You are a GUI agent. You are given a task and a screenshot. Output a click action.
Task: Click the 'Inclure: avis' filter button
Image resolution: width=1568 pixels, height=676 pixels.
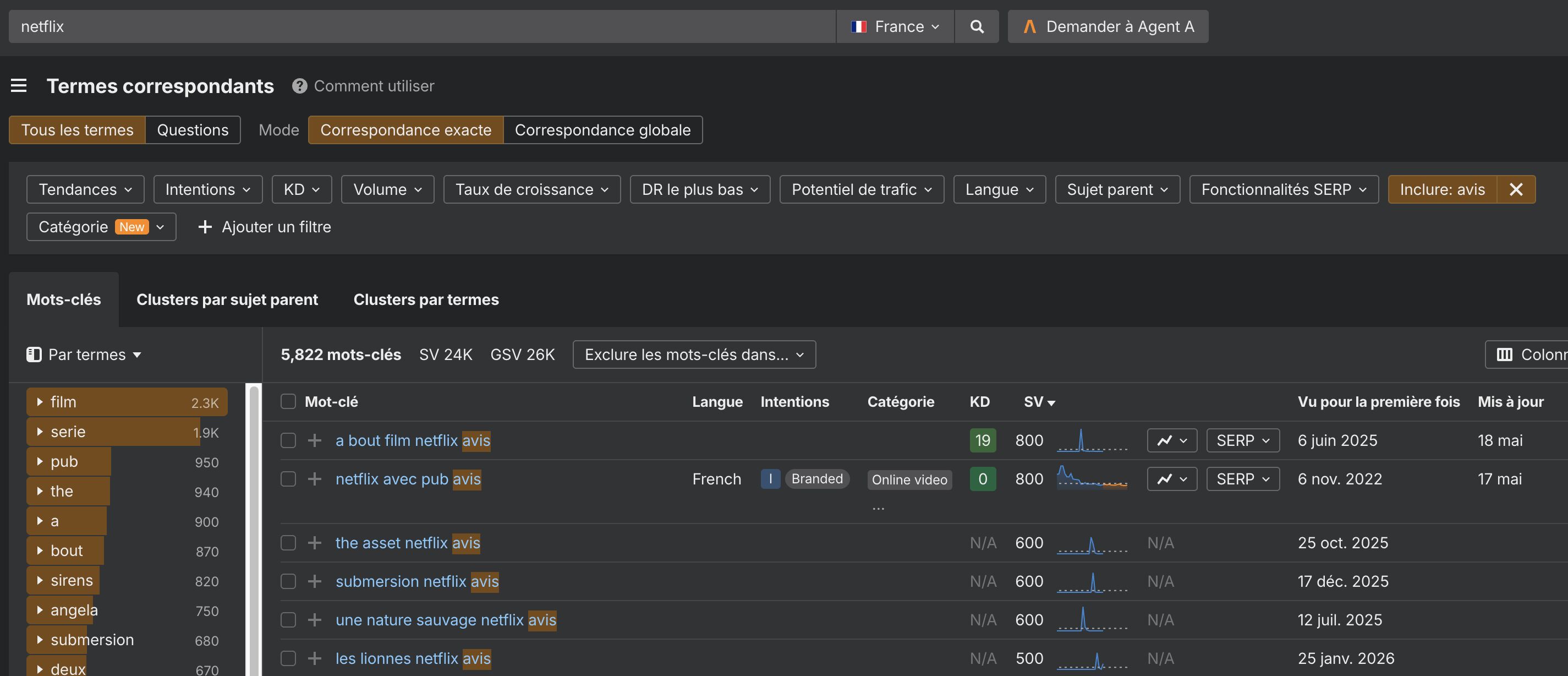tap(1442, 189)
